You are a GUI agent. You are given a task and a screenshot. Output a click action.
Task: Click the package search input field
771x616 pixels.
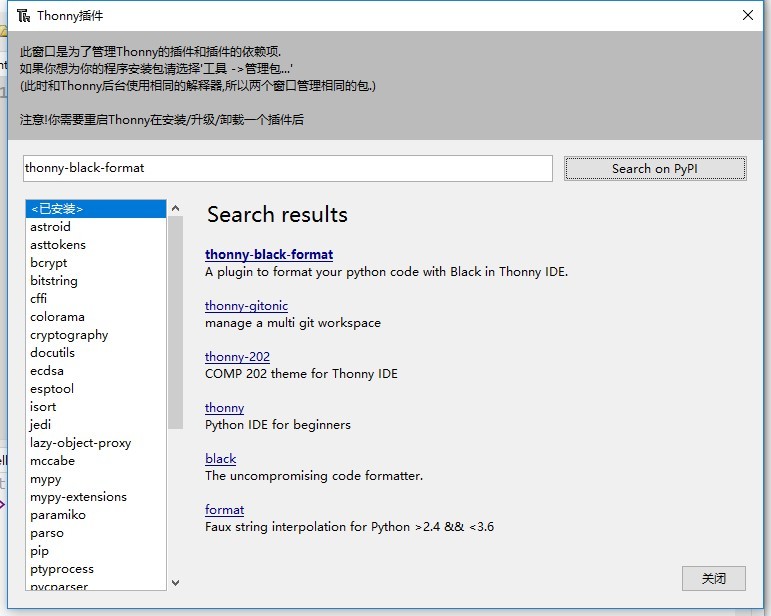pyautogui.click(x=287, y=168)
